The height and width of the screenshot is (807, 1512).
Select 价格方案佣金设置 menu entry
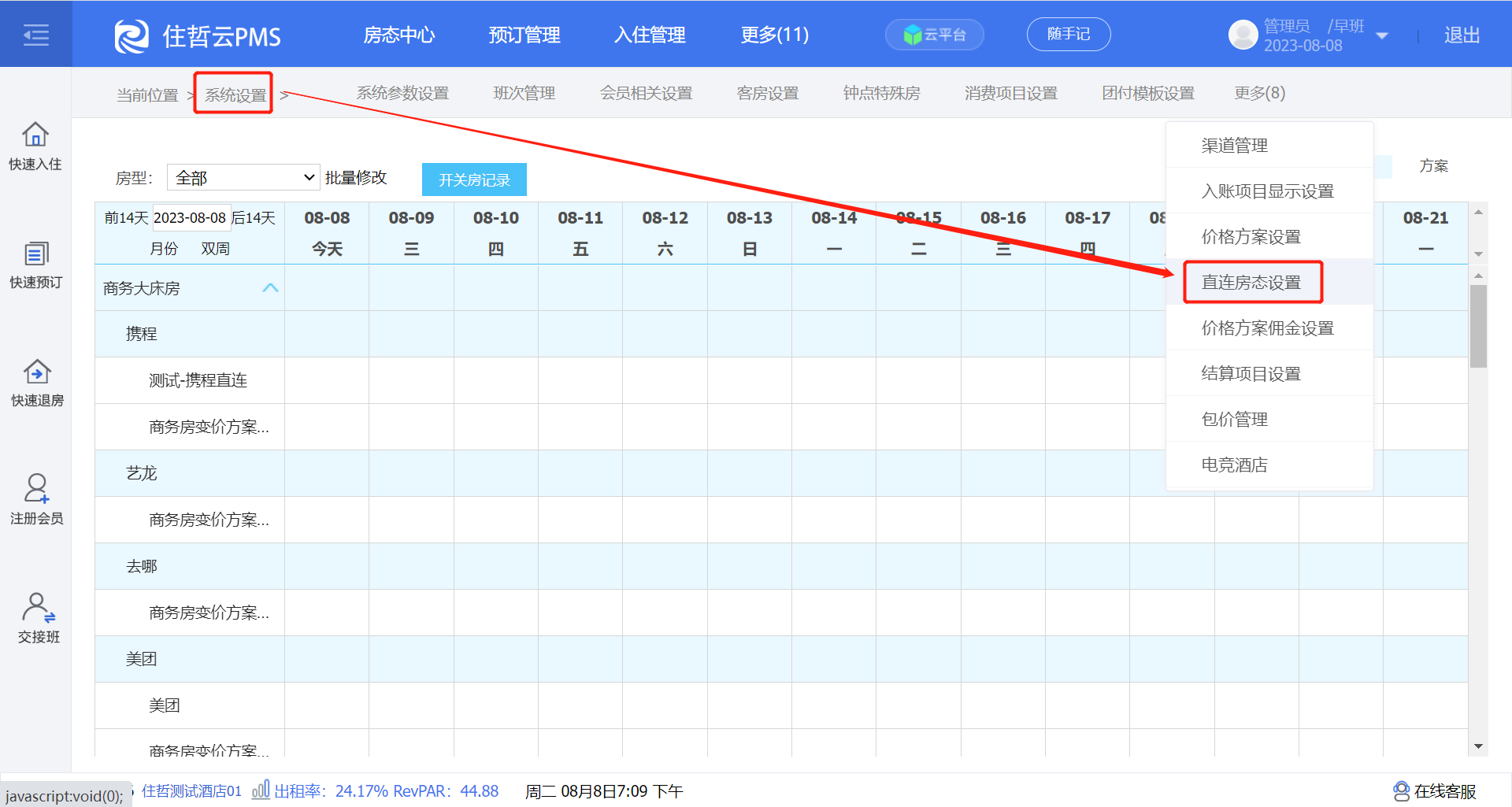(x=1269, y=328)
